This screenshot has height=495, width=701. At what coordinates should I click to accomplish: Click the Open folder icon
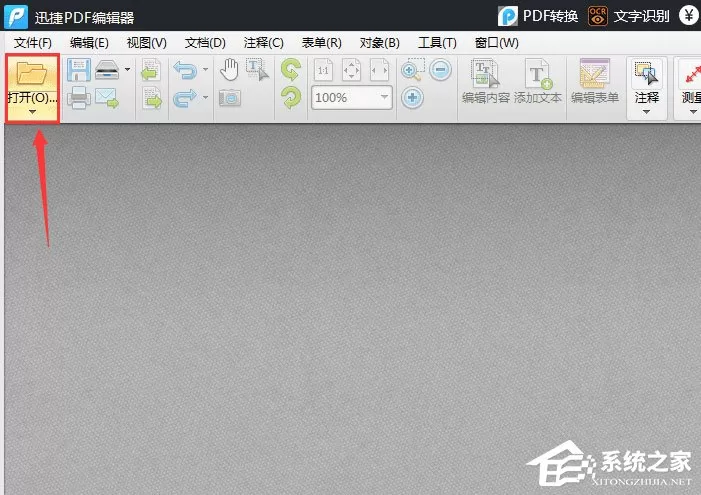(x=32, y=73)
